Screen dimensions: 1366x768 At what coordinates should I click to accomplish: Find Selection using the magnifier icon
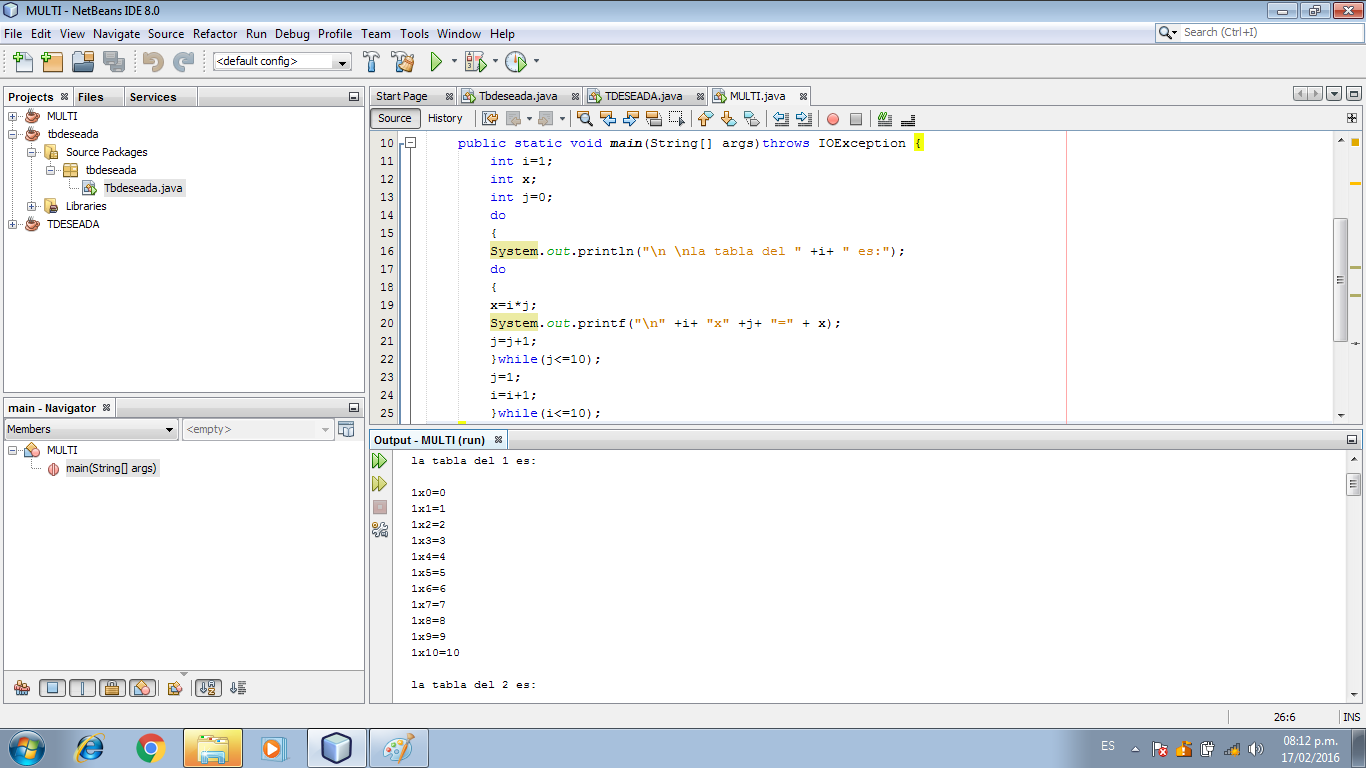click(x=583, y=118)
